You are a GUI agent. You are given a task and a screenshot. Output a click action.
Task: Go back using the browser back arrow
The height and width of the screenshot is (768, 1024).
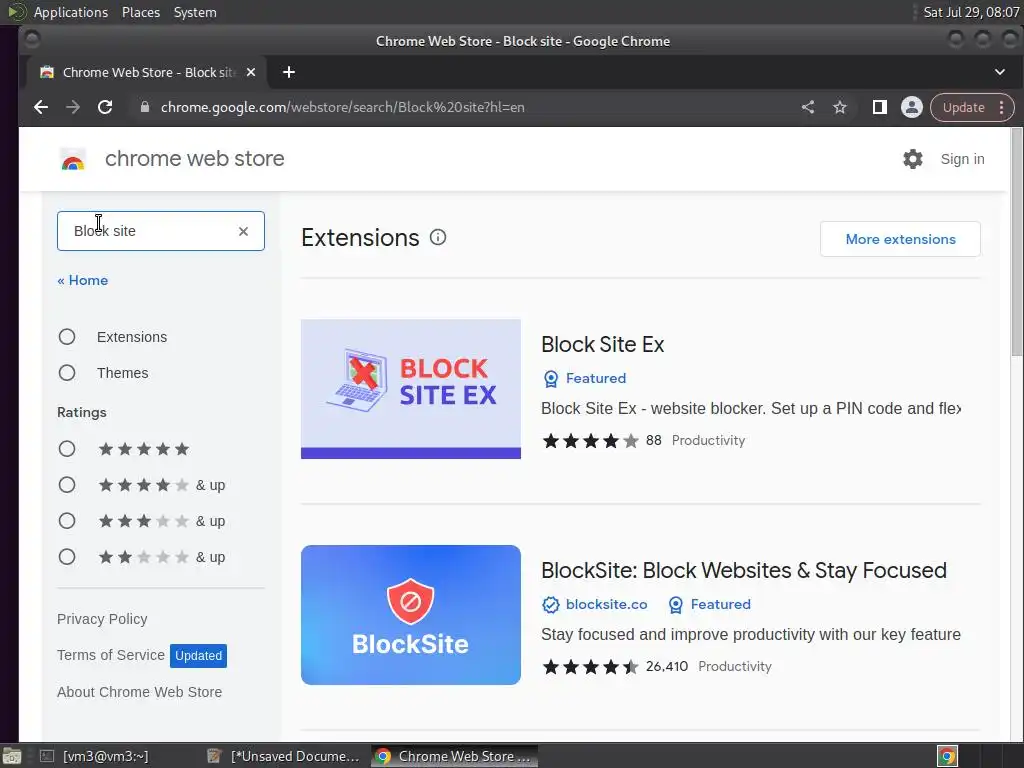coord(40,107)
